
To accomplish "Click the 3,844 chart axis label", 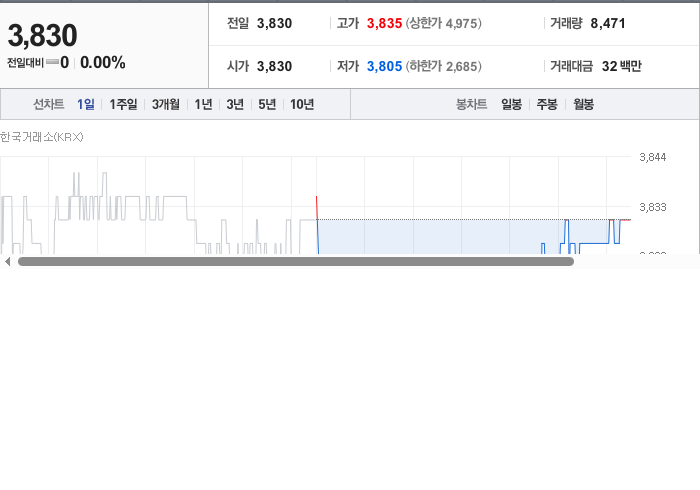I will point(653,157).
